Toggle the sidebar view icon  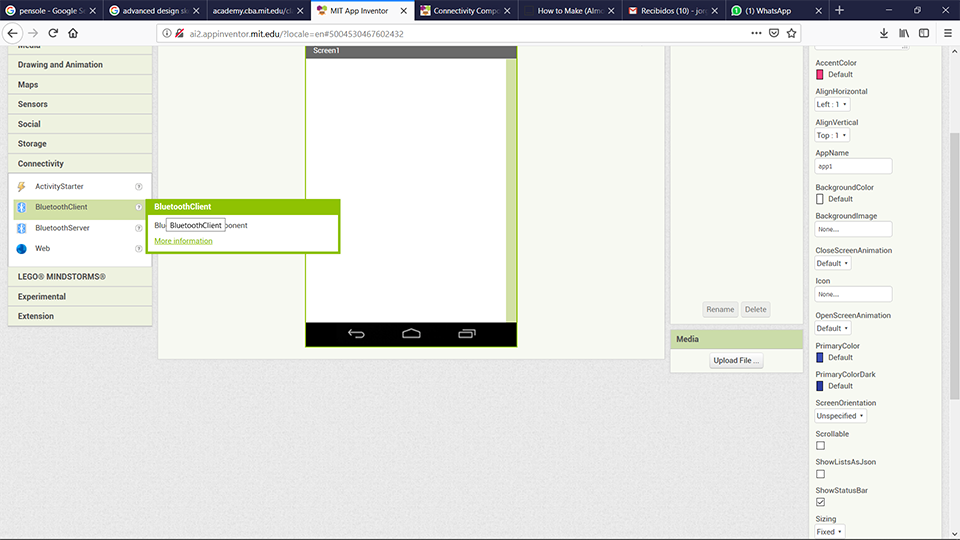pos(924,33)
